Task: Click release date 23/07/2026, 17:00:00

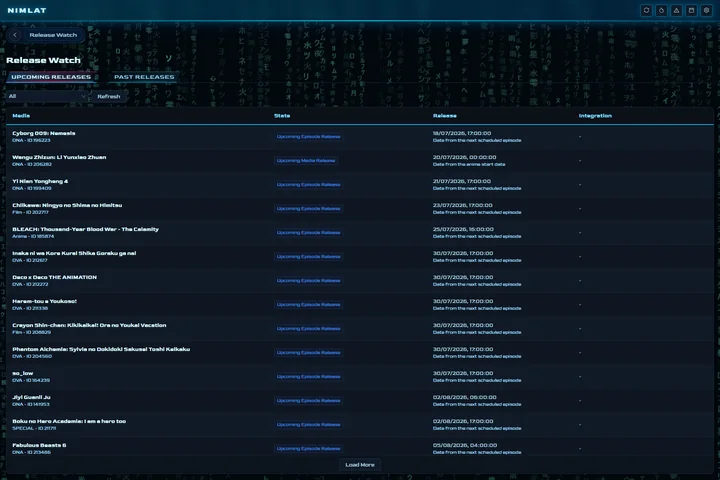Action: pos(462,205)
